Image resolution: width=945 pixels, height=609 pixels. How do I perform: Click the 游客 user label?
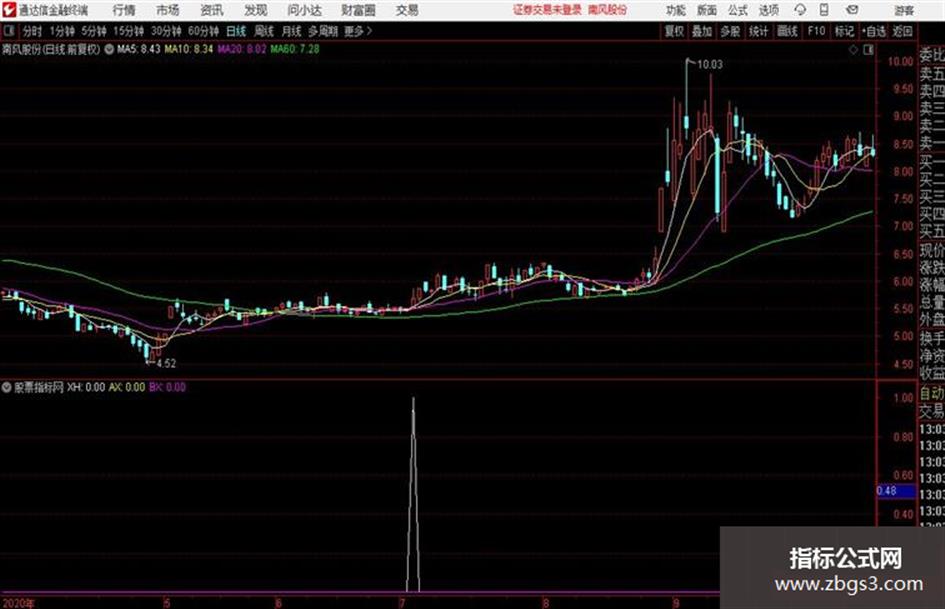click(x=903, y=10)
